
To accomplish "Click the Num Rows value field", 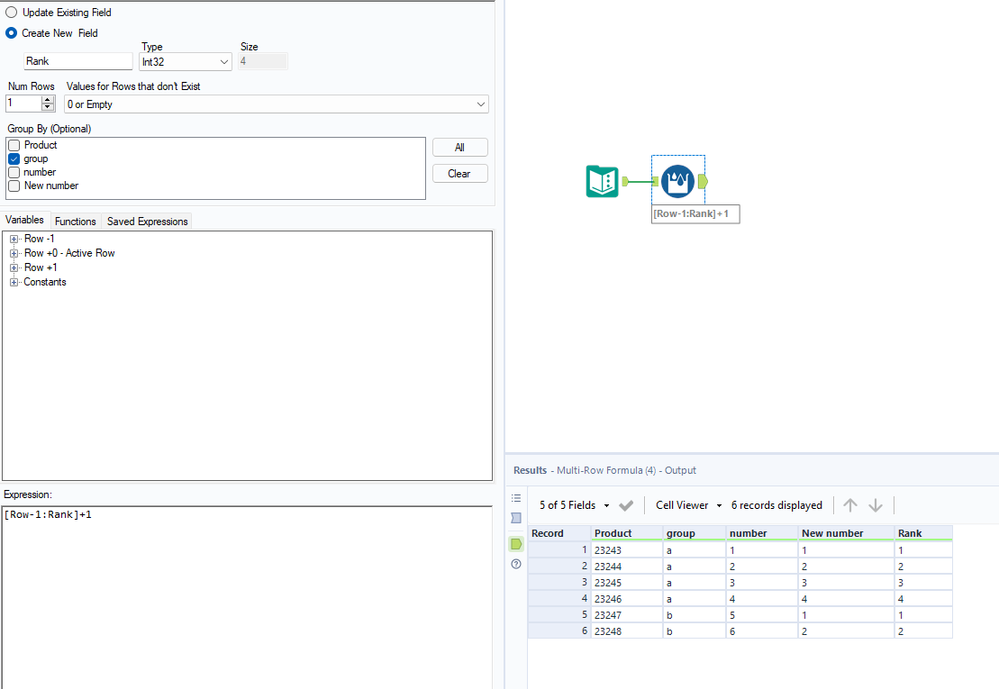I will (24, 103).
